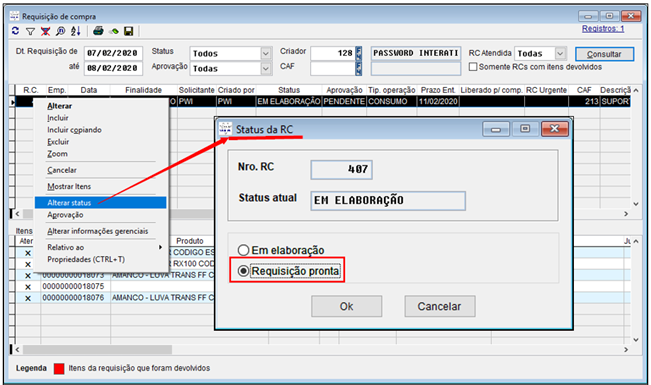Click the floppy disk save icon
Image resolution: width=651 pixels, height=385 pixels.
click(x=129, y=31)
